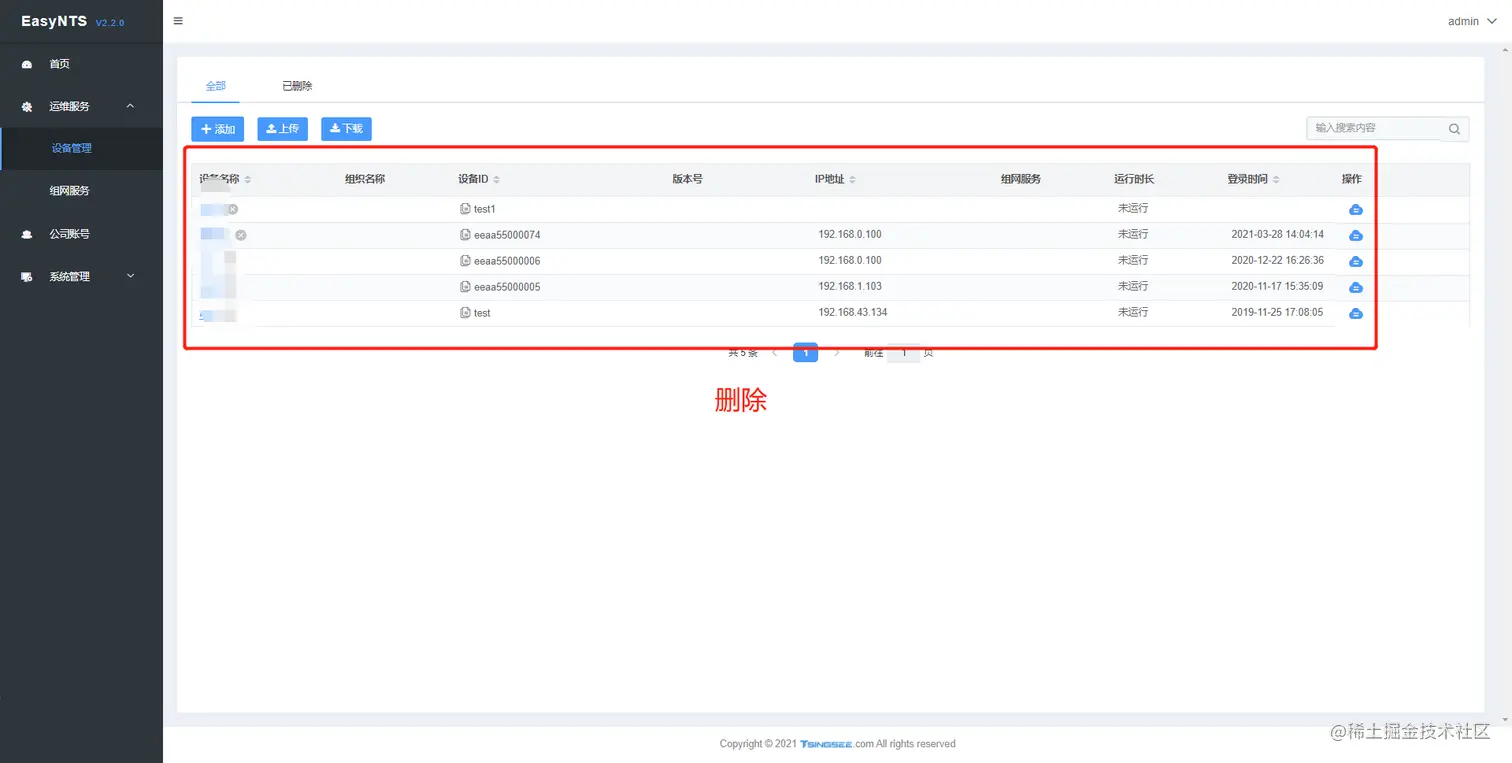Click the EasyNTS logo title
Image resolution: width=1512 pixels, height=763 pixels.
pyautogui.click(x=54, y=21)
